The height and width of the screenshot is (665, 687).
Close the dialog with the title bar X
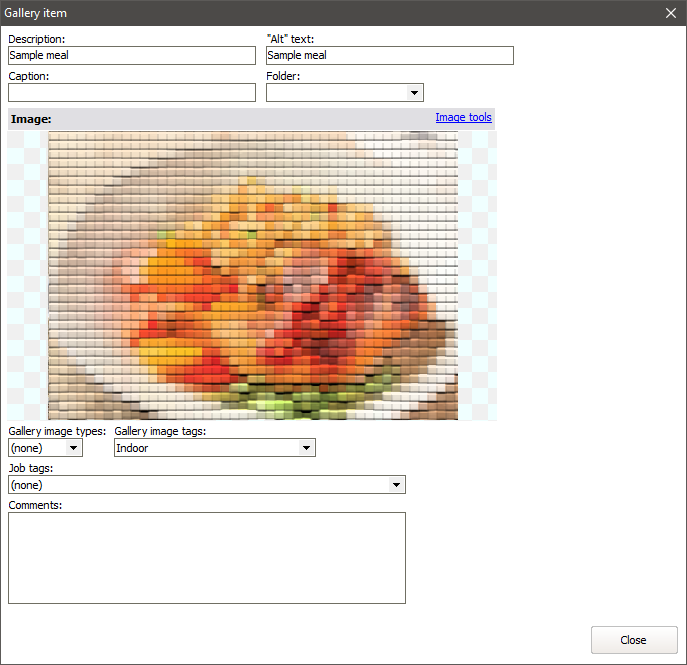point(671,13)
